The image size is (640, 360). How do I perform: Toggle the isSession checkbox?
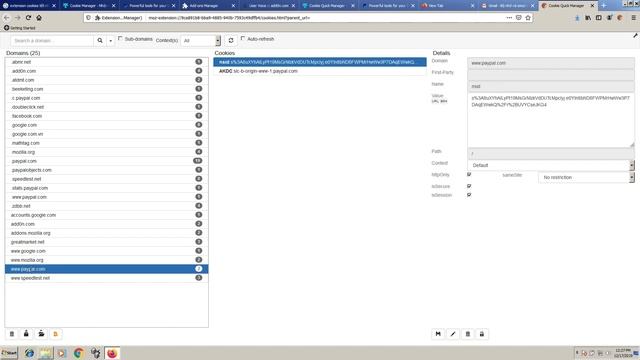click(469, 195)
